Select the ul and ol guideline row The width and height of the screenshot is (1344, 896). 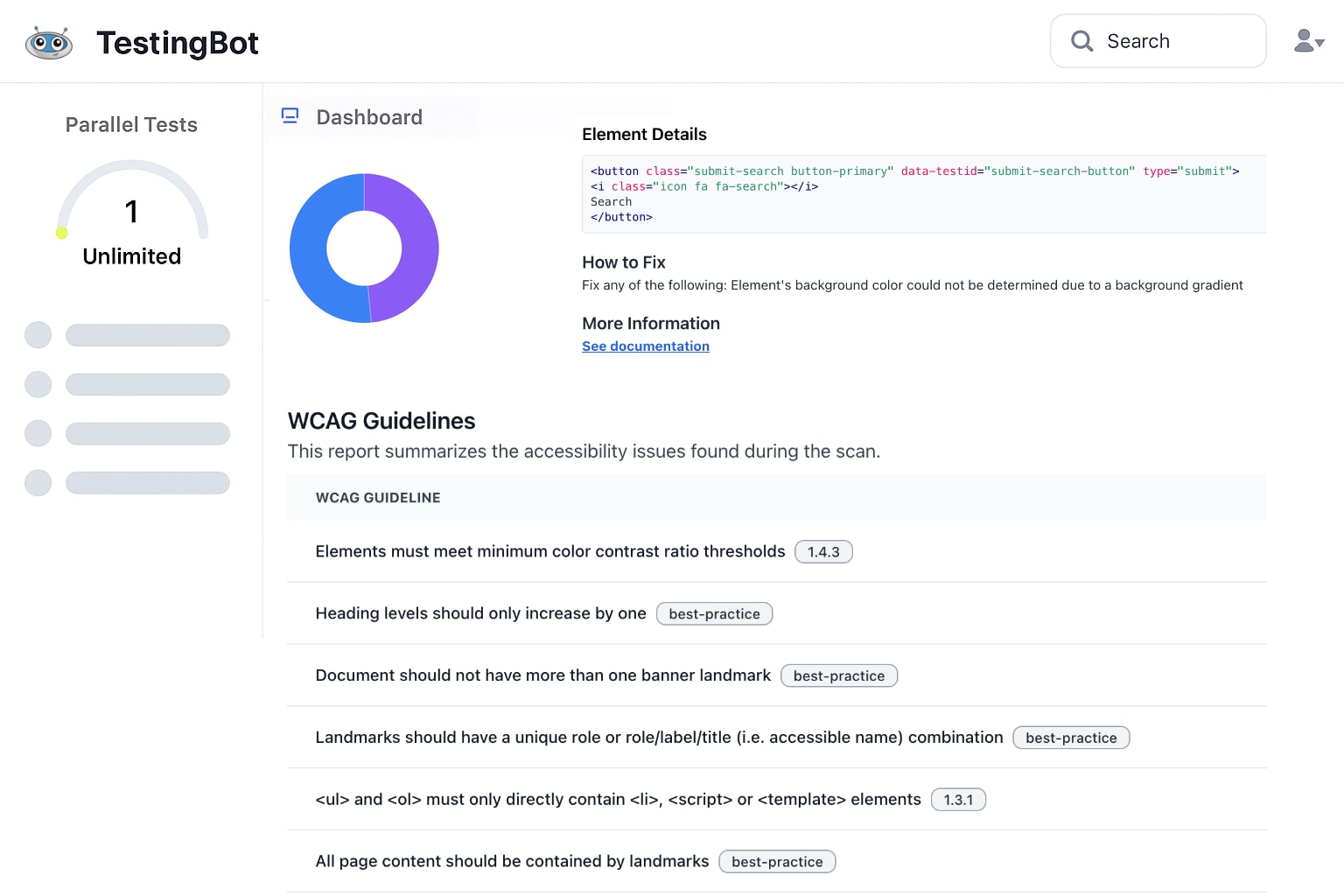777,800
